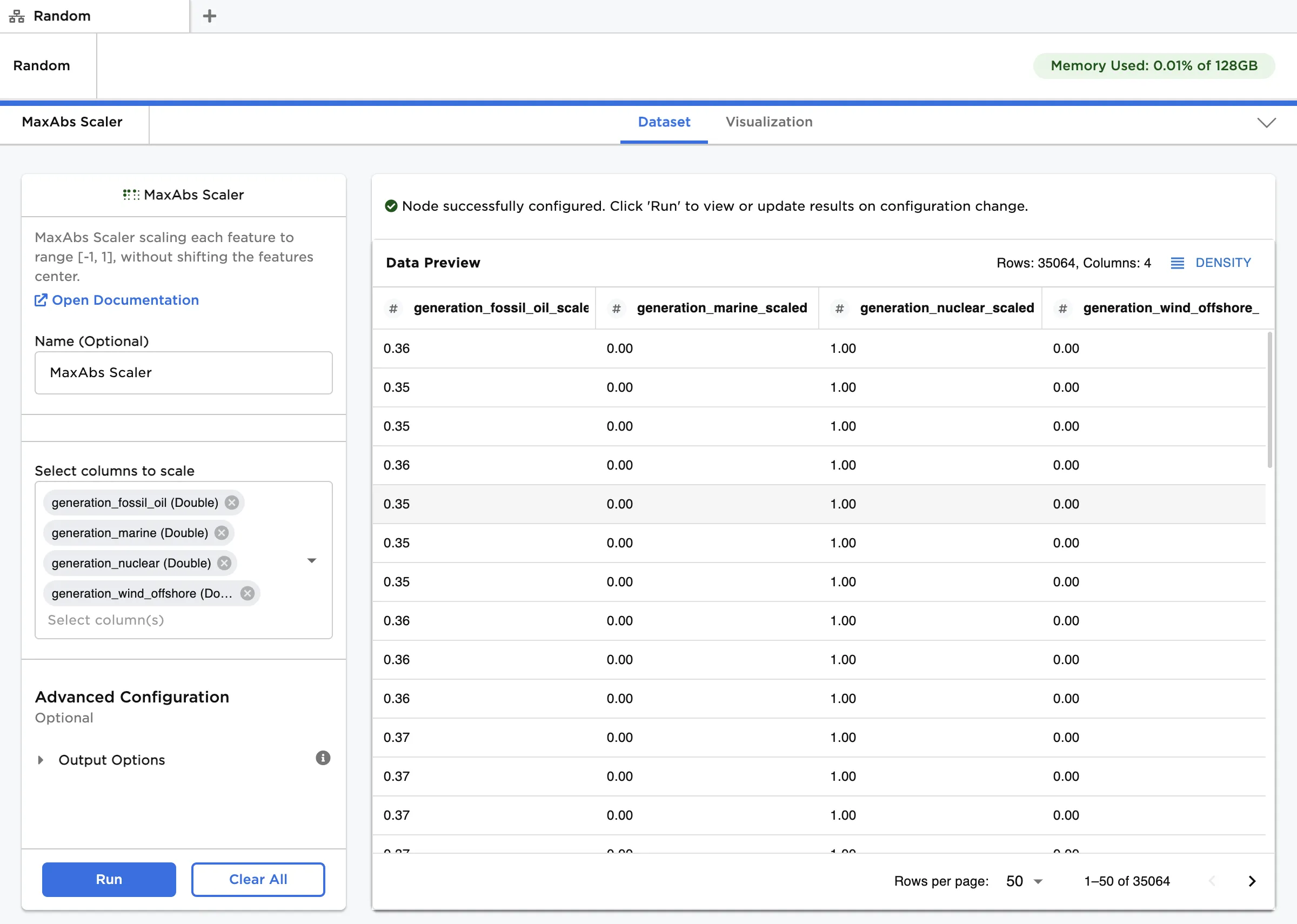Select the Dataset tab

pos(664,122)
